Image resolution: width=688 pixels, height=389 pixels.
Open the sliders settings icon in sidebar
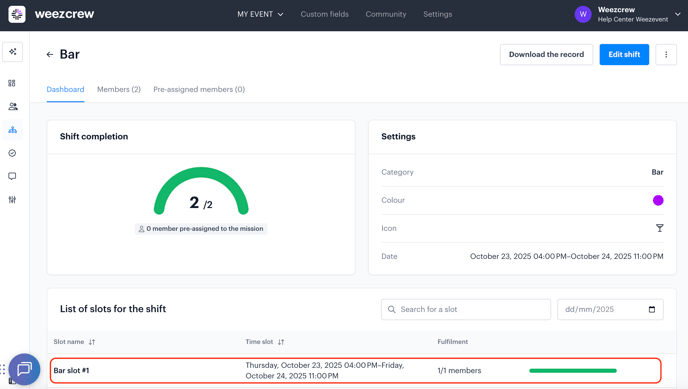tap(12, 200)
